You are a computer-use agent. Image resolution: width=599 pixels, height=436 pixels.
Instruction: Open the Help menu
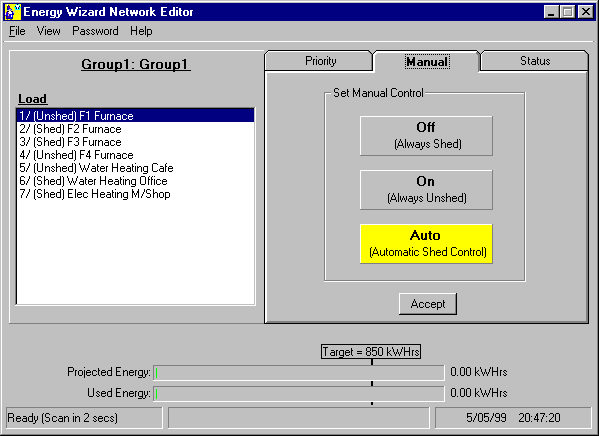141,31
